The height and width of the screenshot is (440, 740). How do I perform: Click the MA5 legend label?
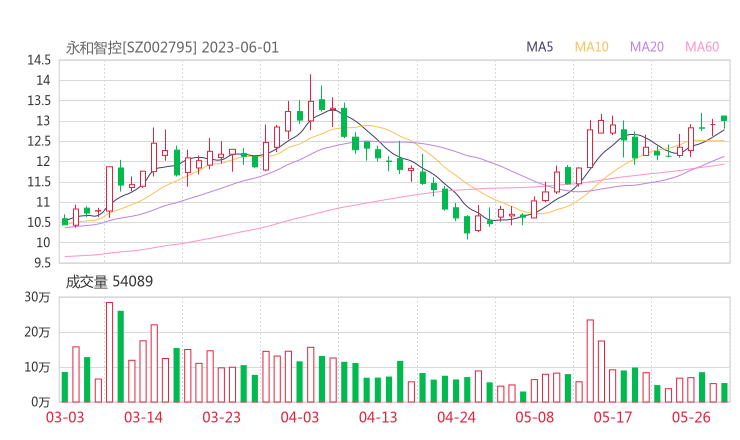click(539, 47)
